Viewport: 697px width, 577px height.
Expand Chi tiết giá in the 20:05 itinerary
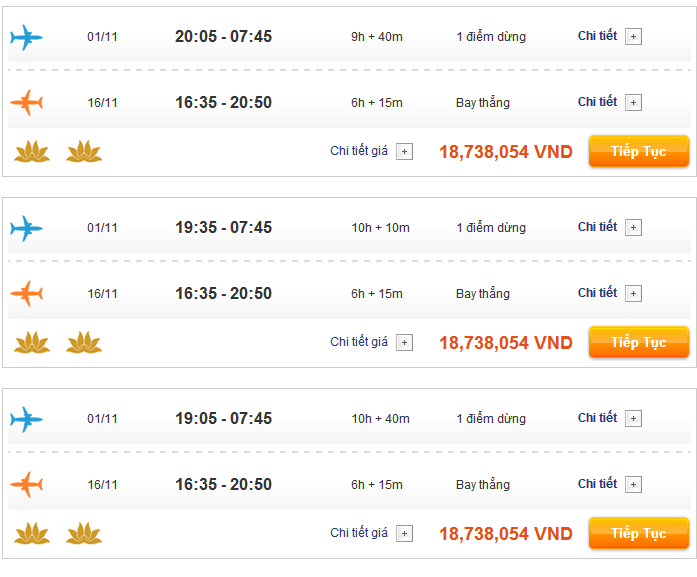pos(404,152)
